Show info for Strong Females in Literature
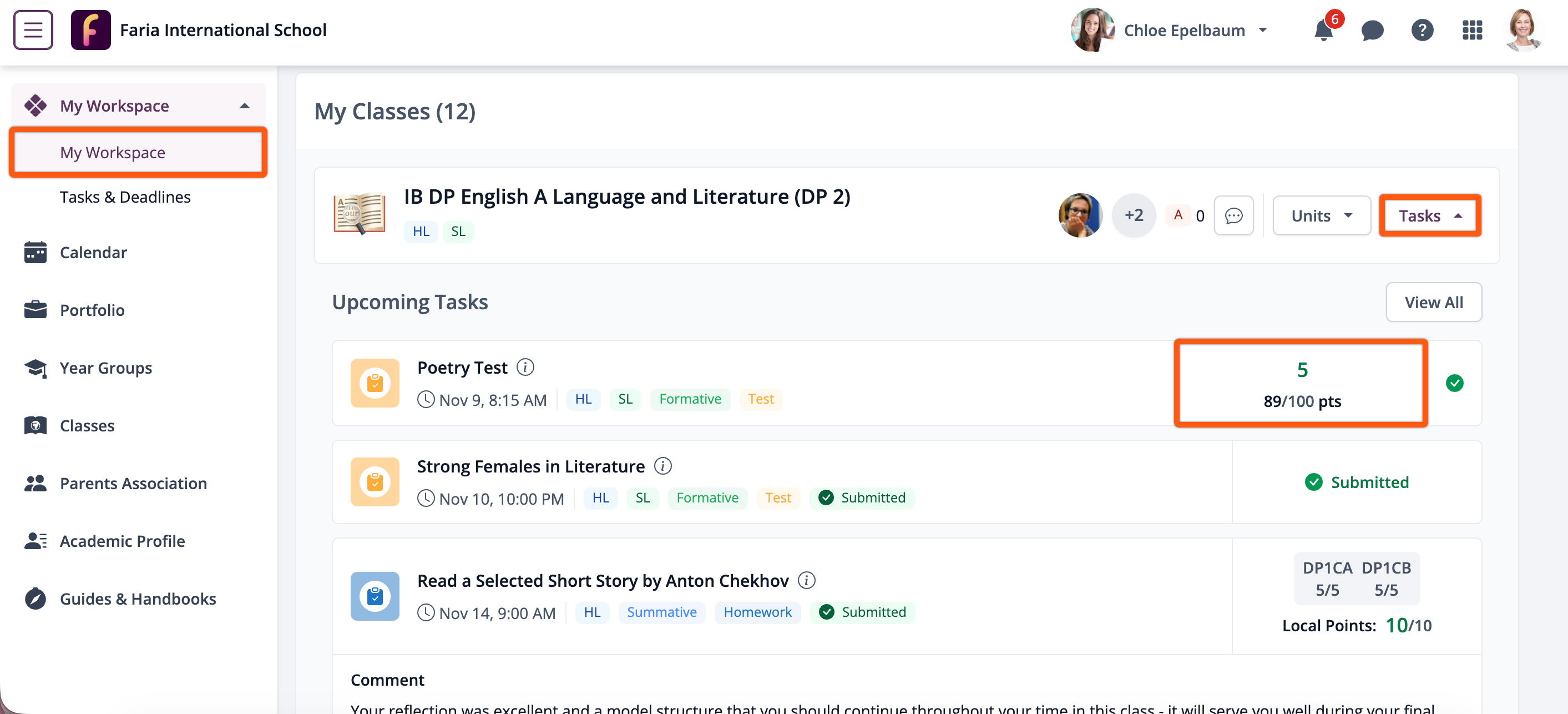Viewport: 1568px width, 714px height. (662, 466)
